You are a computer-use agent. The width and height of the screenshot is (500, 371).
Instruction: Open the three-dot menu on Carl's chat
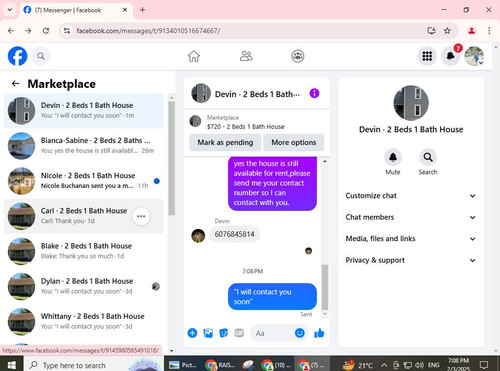(x=141, y=216)
